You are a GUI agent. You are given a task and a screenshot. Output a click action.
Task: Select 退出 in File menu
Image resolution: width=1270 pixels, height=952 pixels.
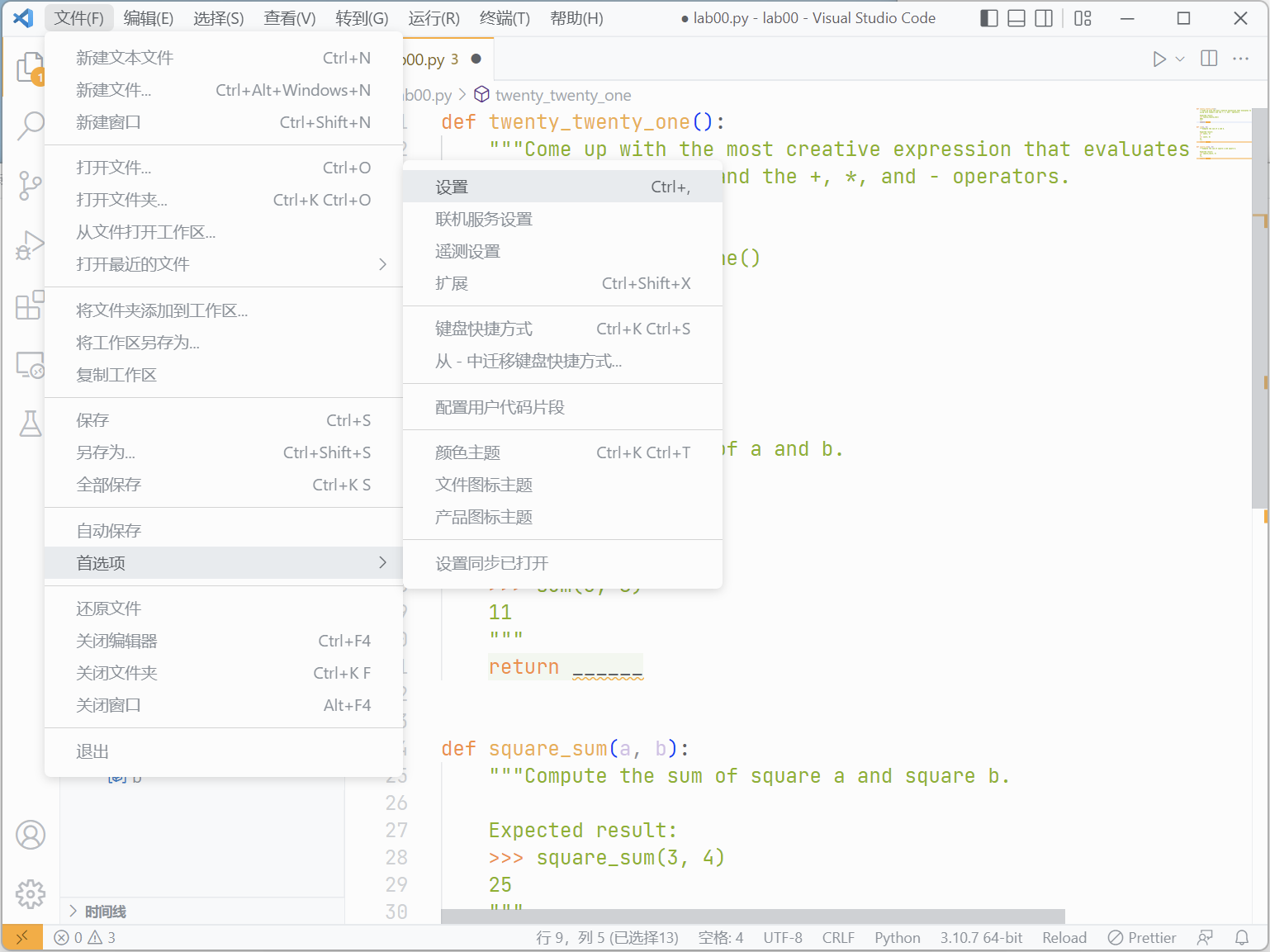click(223, 751)
